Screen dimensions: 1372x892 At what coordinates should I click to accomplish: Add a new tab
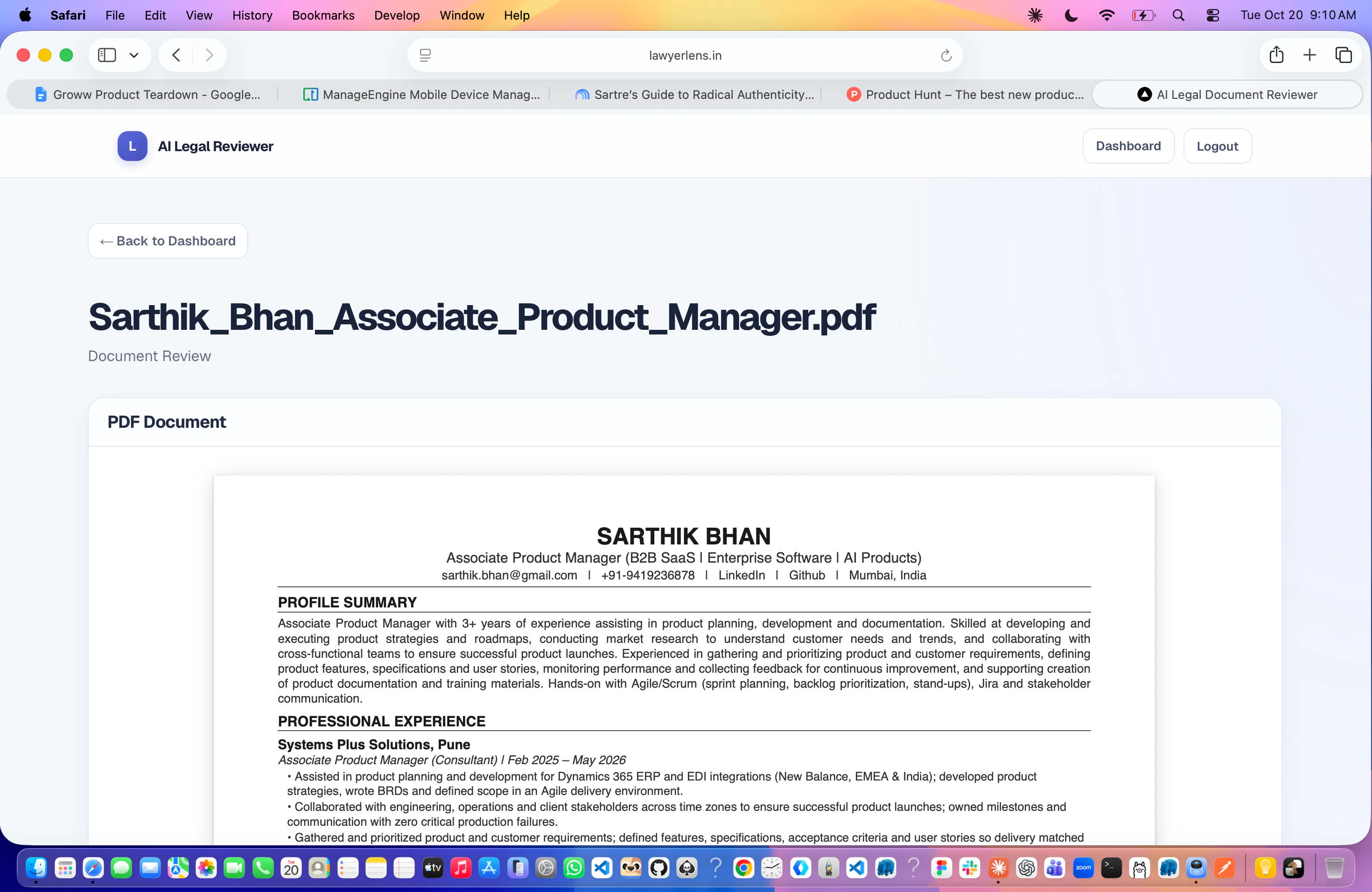(1309, 55)
